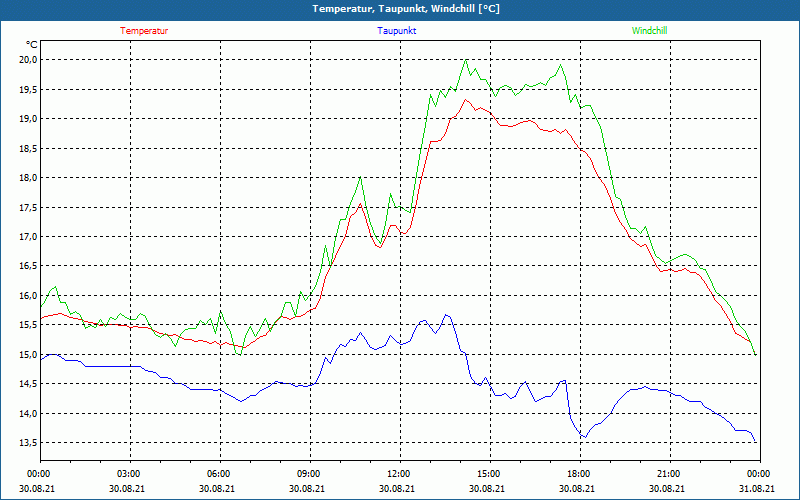Image resolution: width=800 pixels, height=500 pixels.
Task: Click the 18,0 y-axis value
Action: [x=29, y=178]
